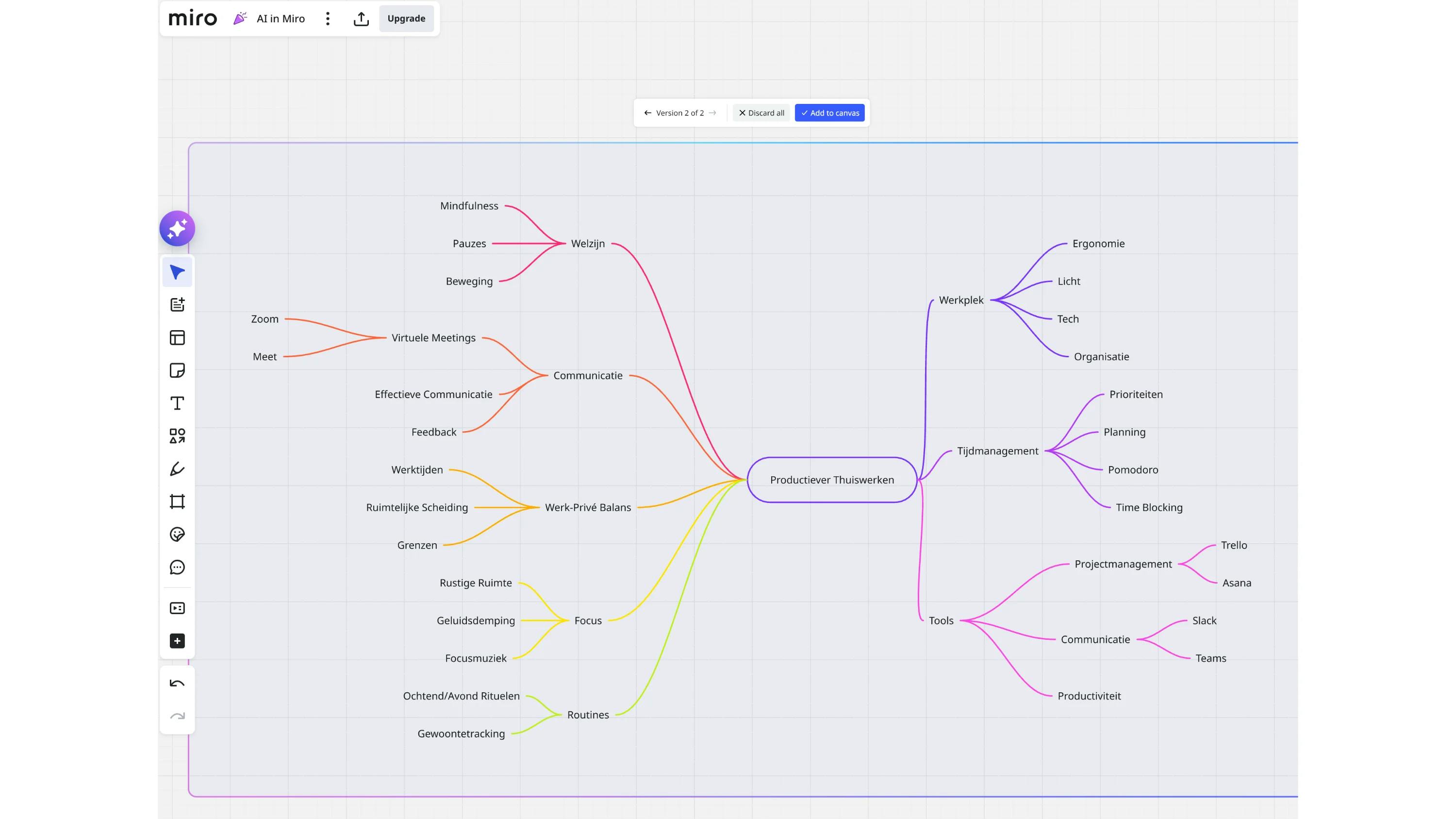Go to previous AI version arrow
The height and width of the screenshot is (819, 1456).
(x=648, y=113)
